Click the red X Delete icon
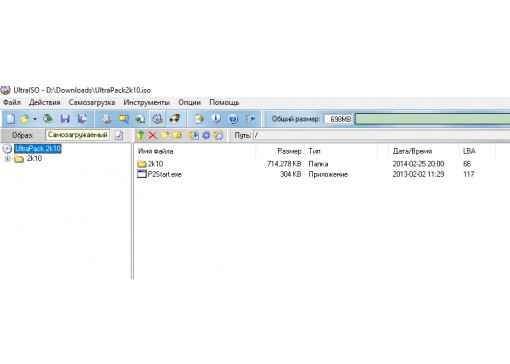Screen dimensions: 510x364 point(153,135)
